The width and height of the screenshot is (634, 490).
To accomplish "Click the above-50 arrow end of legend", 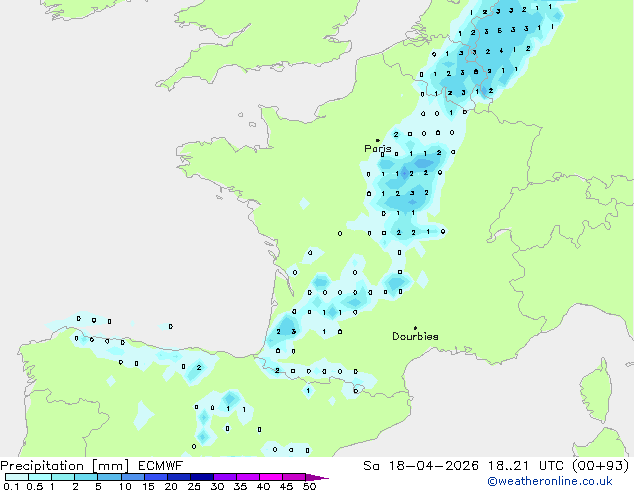I will point(317,477).
